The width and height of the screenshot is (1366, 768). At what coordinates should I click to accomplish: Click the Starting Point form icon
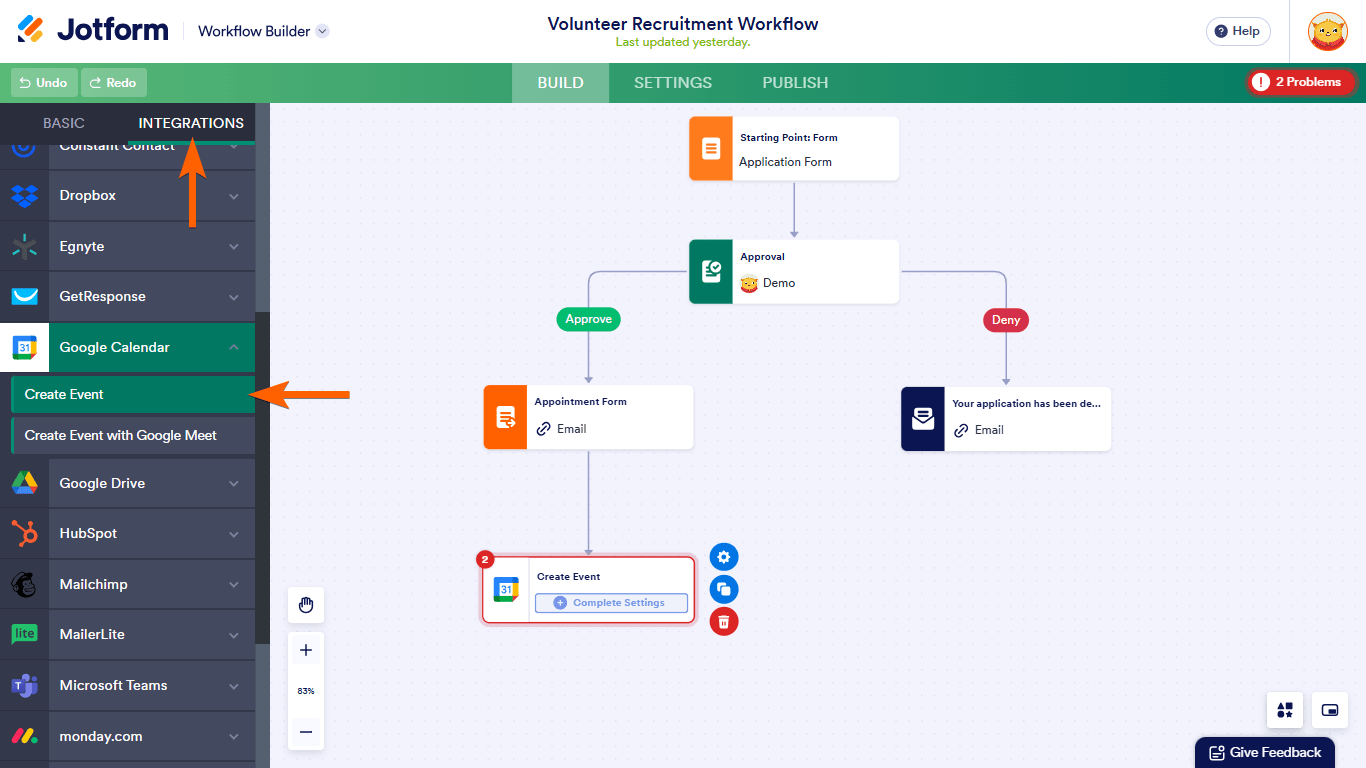(x=711, y=149)
